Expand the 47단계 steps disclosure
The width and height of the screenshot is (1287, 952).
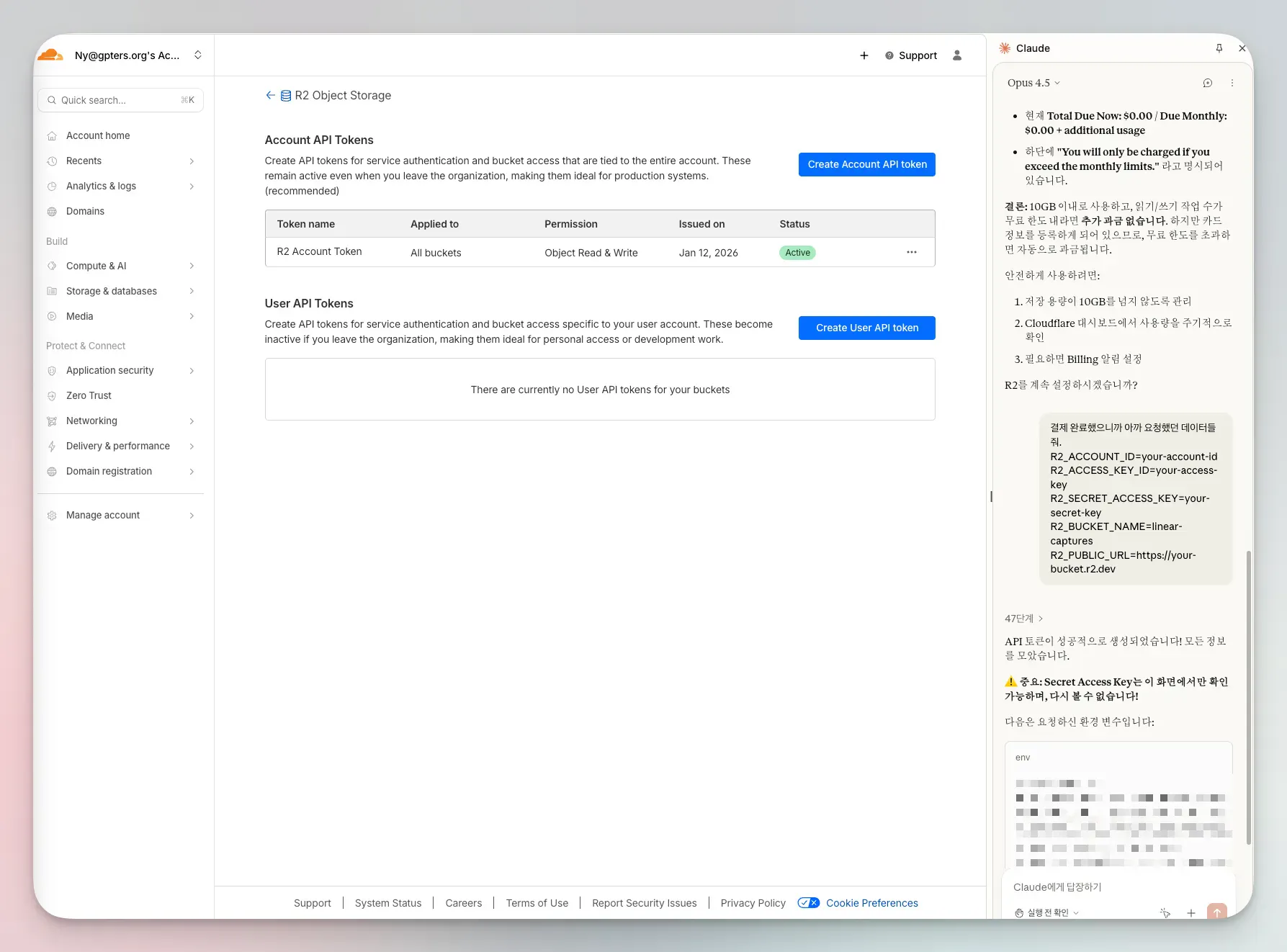coord(1023,619)
